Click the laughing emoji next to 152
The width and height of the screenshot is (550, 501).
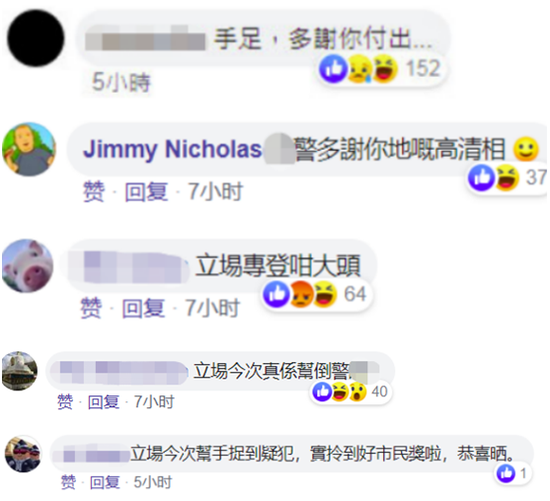pyautogui.click(x=384, y=68)
